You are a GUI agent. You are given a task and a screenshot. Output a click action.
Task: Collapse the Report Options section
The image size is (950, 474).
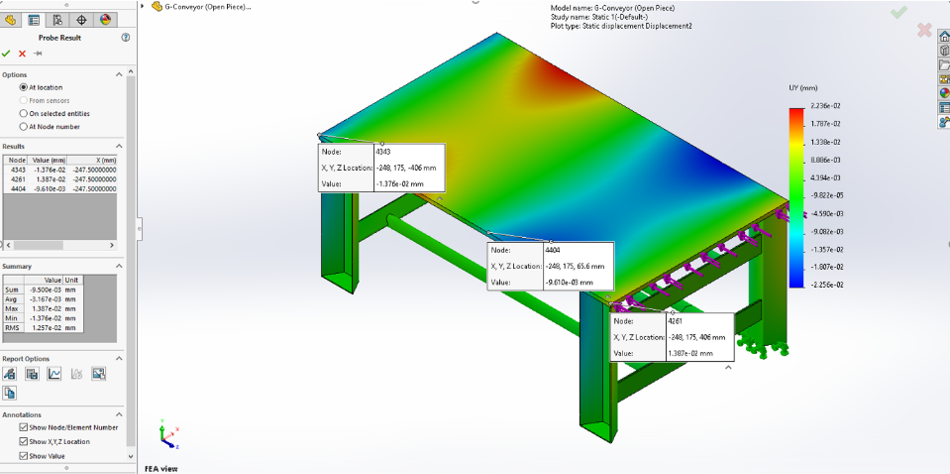[x=119, y=358]
